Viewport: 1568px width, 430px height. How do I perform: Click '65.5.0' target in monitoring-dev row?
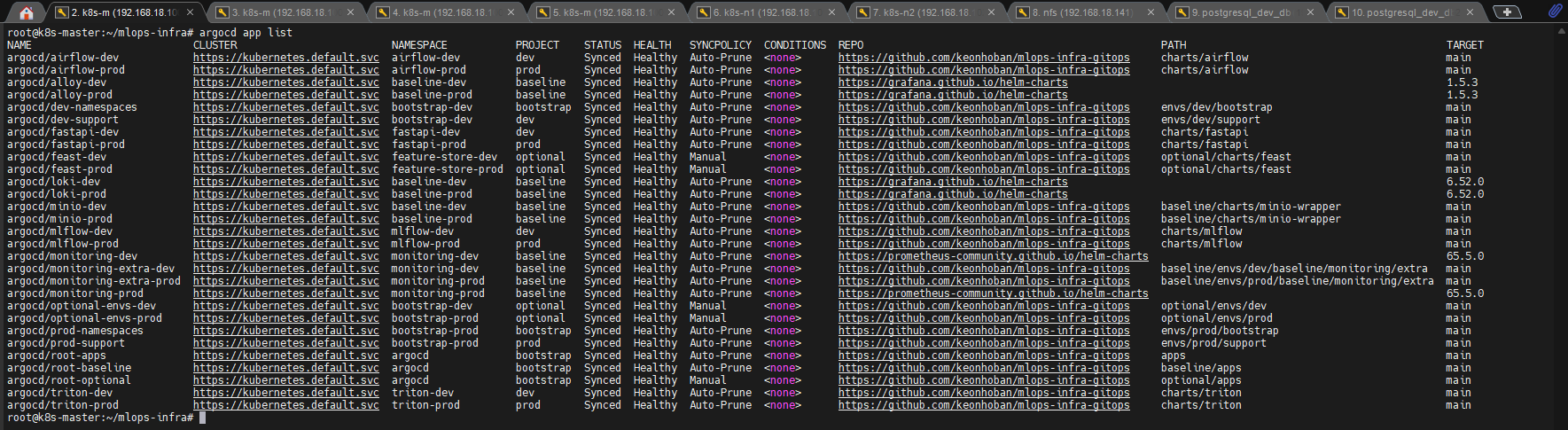tap(1465, 256)
